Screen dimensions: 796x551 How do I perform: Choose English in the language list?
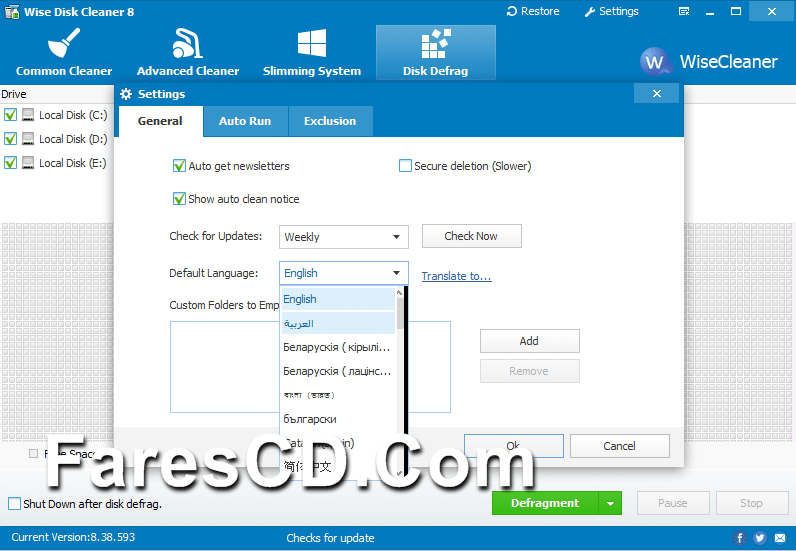pos(338,299)
